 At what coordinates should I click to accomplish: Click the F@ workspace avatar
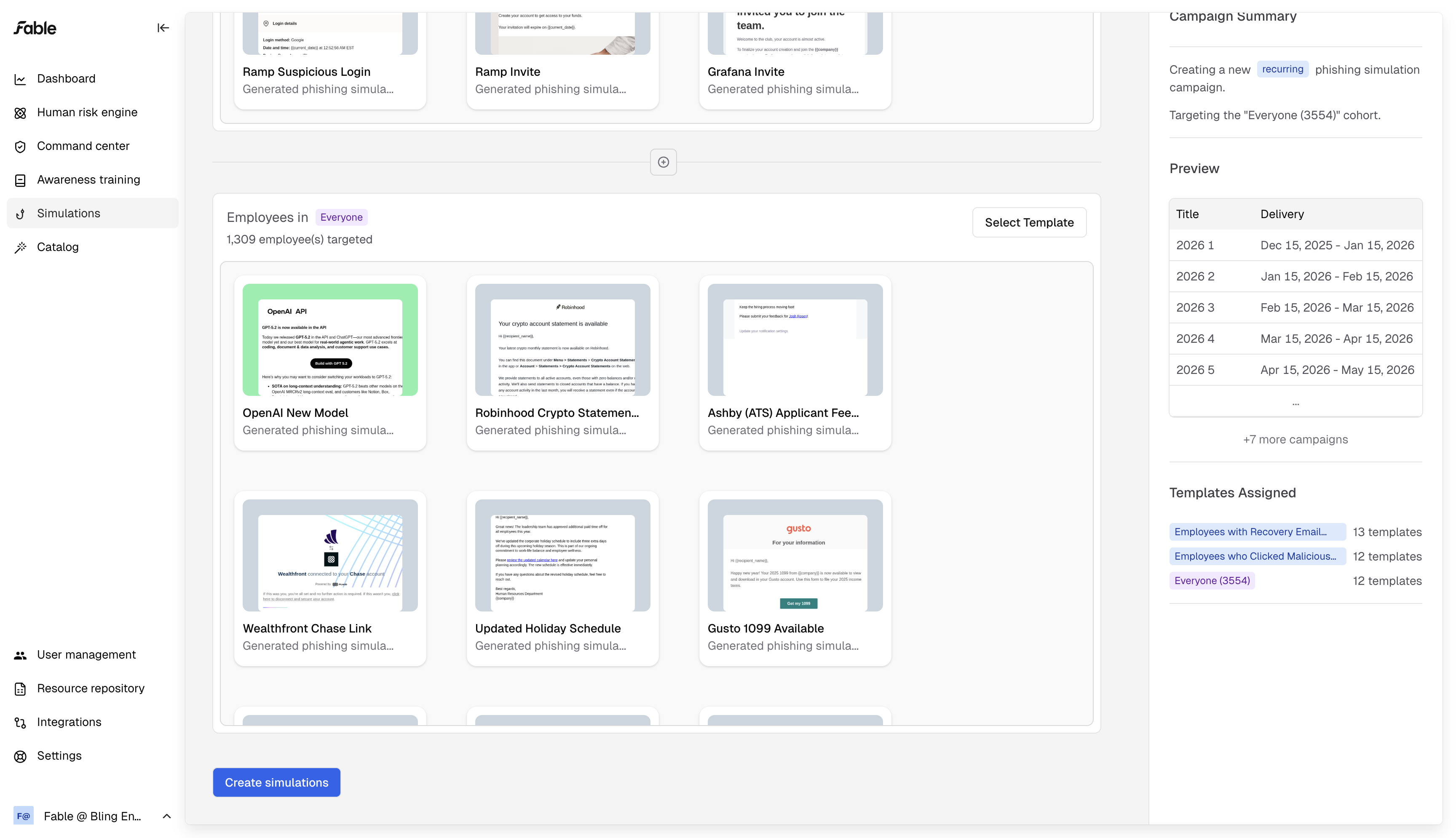click(x=24, y=816)
